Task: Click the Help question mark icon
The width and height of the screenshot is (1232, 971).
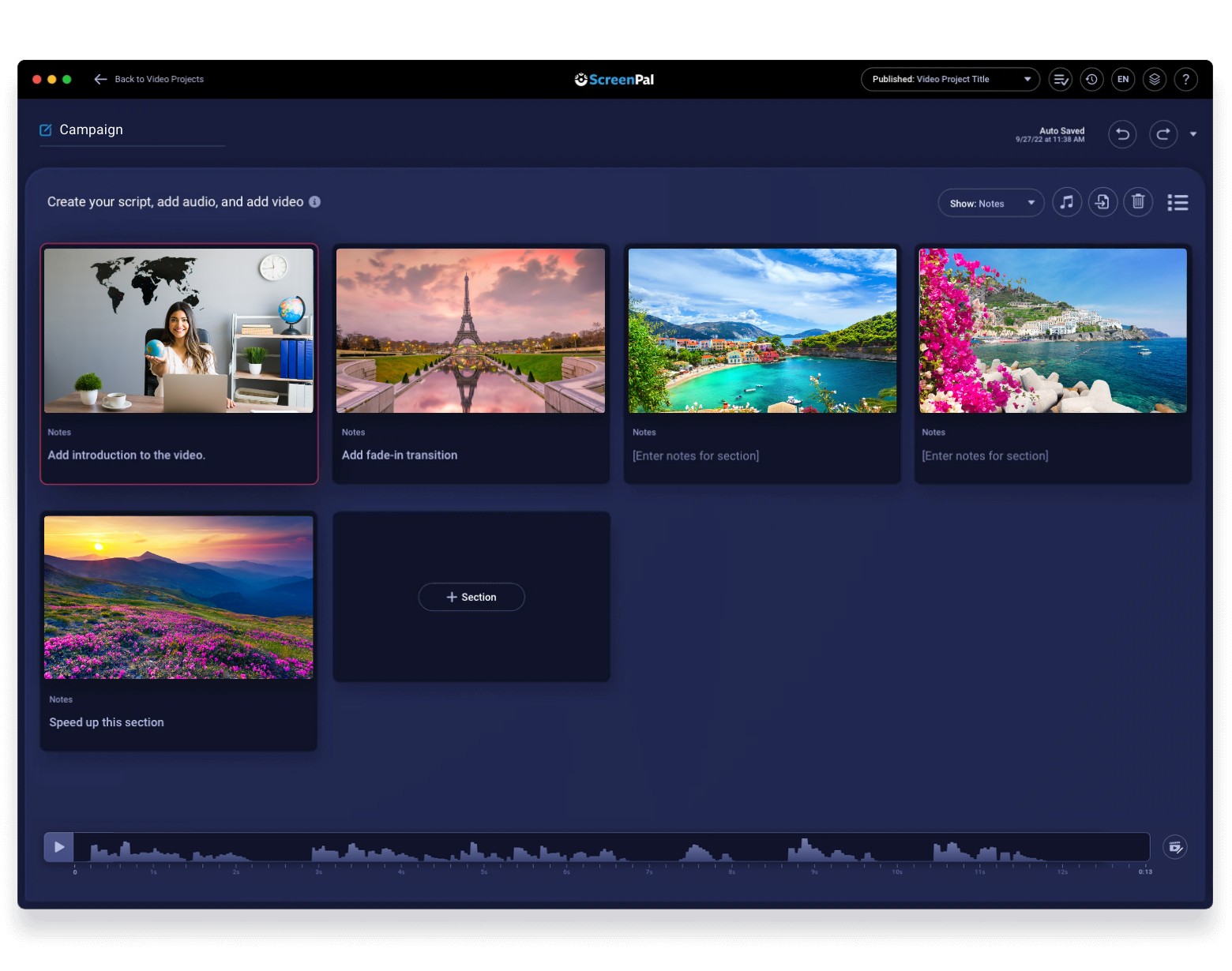Action: (x=1186, y=79)
